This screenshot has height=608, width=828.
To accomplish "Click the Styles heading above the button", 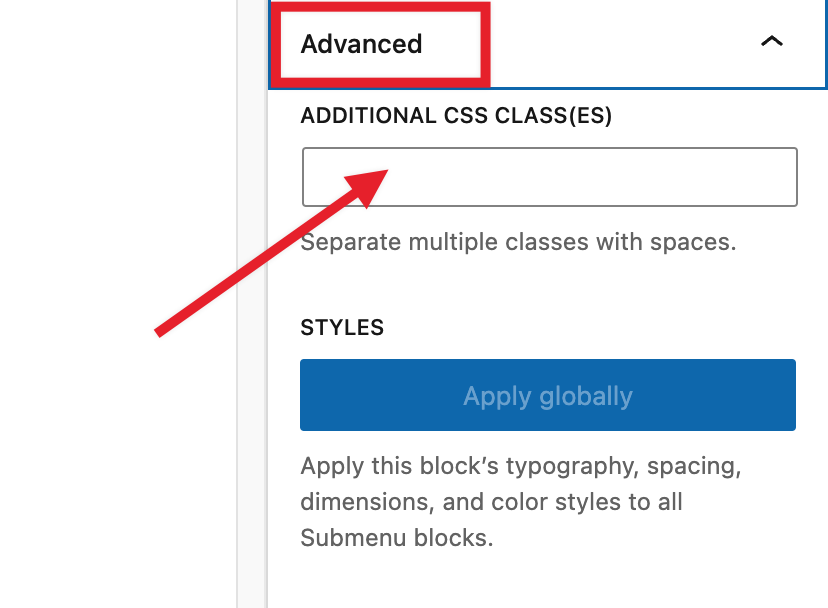I will tap(341, 327).
